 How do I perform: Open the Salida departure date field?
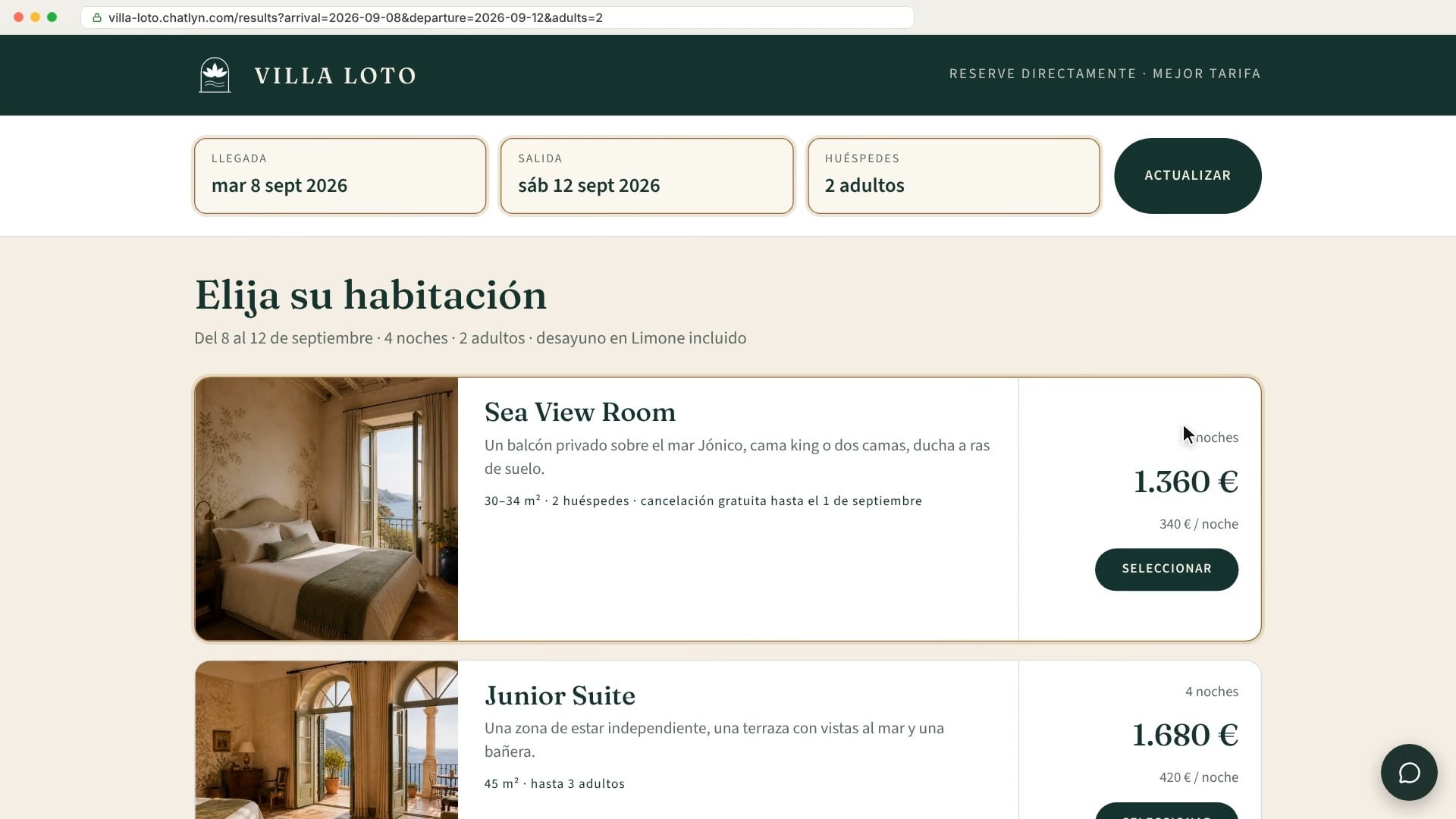[x=647, y=176]
